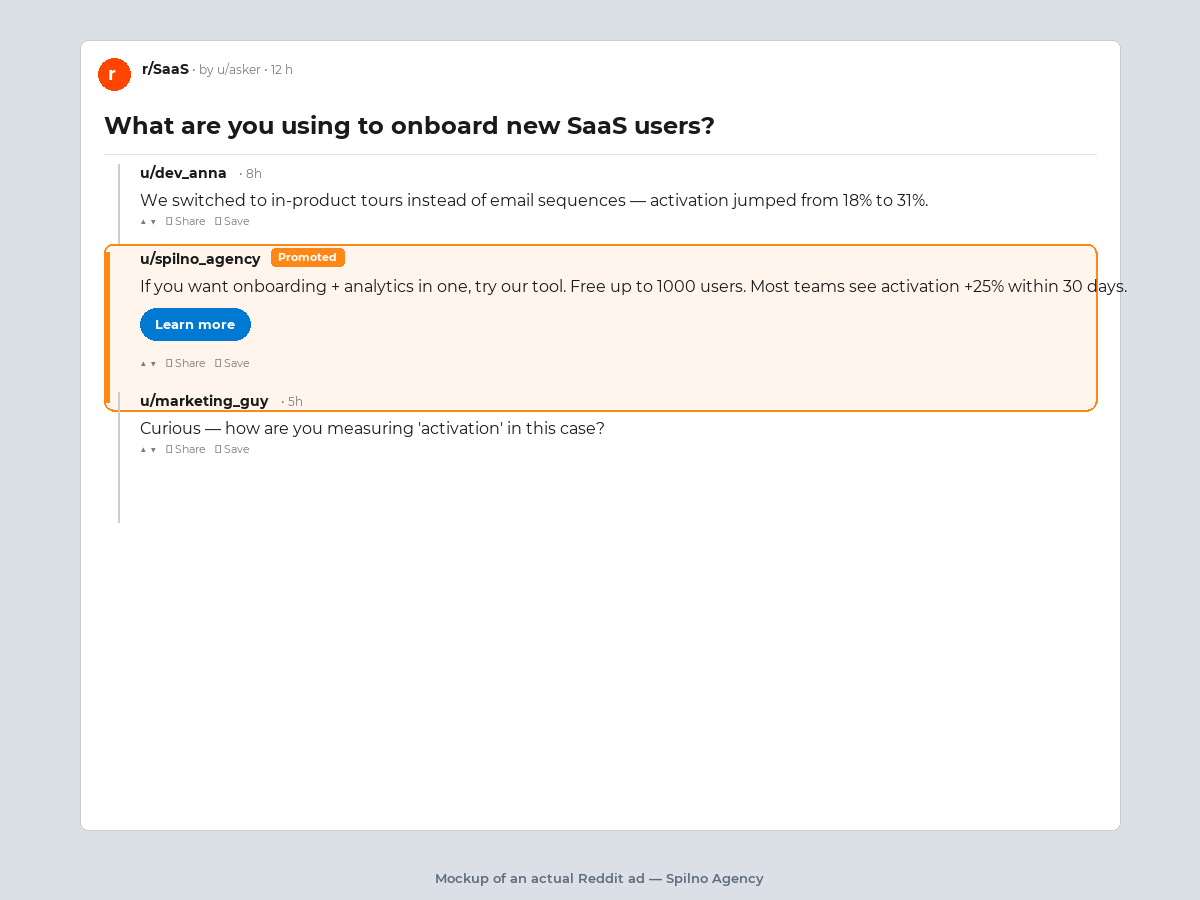Screen dimensions: 1200x900
Task: Upvote the promoted spilno_agency comment
Action: (143, 364)
